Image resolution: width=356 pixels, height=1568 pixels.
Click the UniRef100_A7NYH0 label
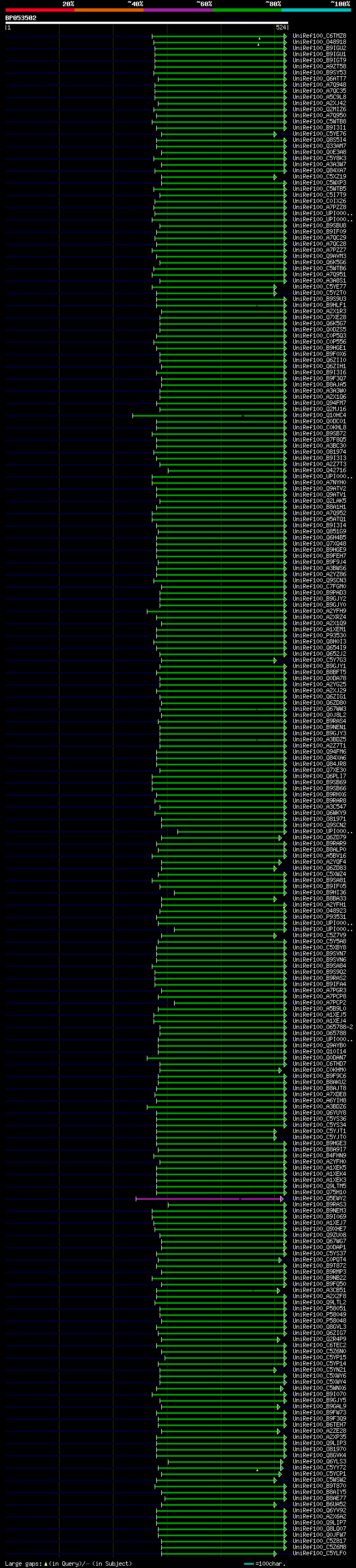(x=319, y=483)
